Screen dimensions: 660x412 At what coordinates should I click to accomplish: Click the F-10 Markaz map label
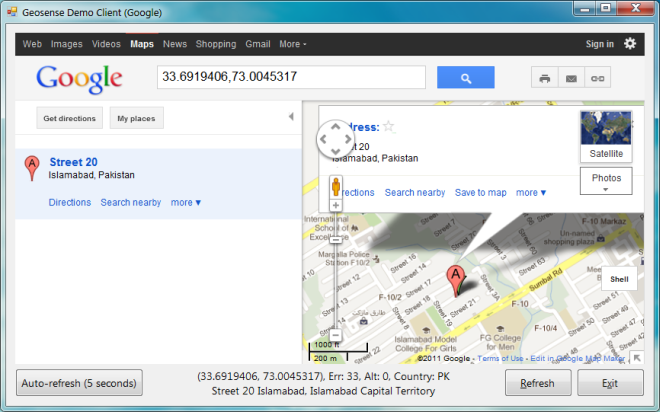[x=604, y=221]
